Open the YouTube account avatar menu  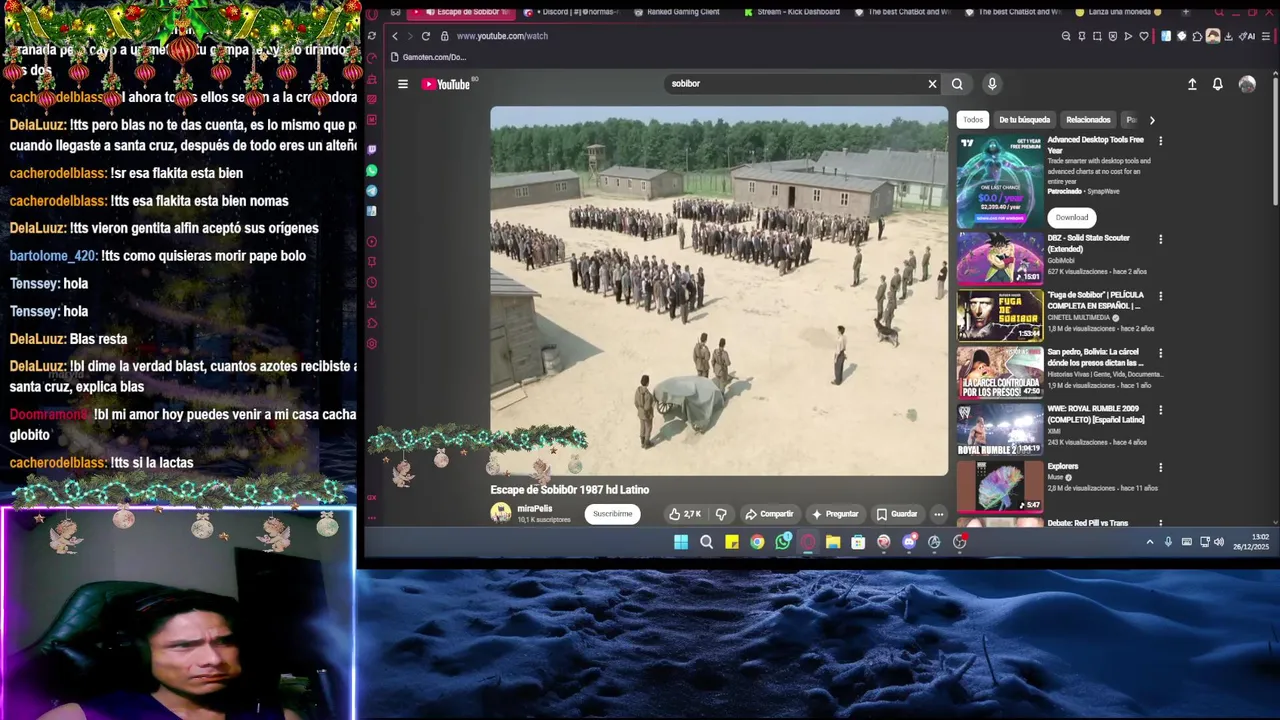click(1247, 84)
